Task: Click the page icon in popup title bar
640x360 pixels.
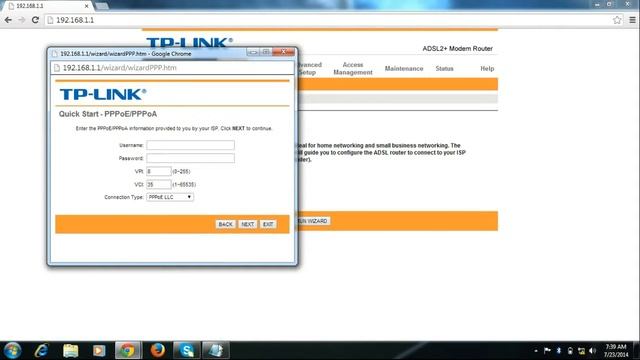Action: pyautogui.click(x=55, y=54)
